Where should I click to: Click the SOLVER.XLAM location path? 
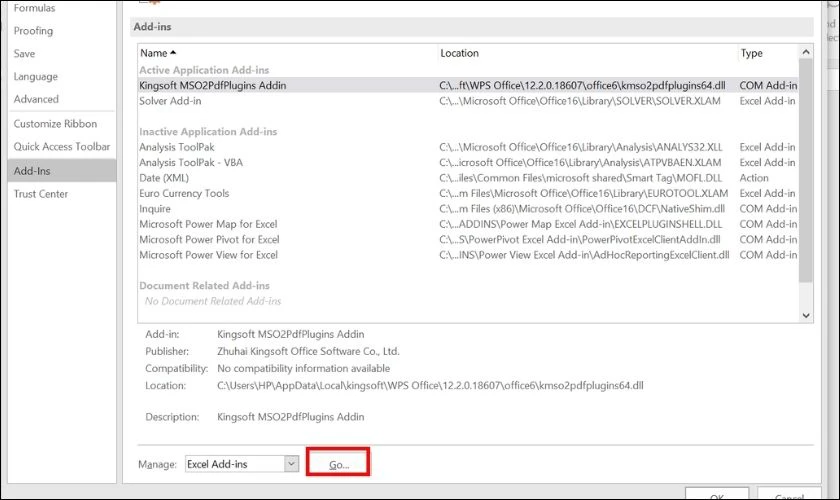coord(580,101)
